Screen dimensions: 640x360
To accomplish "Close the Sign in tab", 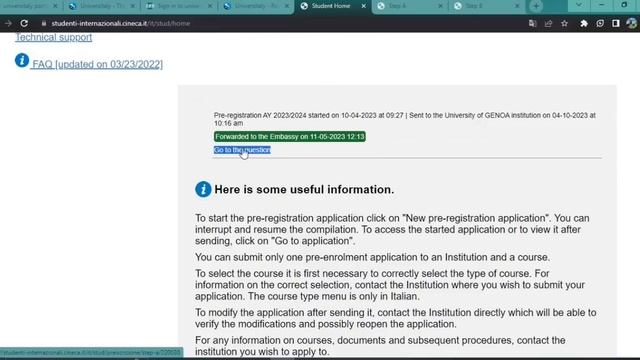I will pyautogui.click(x=210, y=6).
